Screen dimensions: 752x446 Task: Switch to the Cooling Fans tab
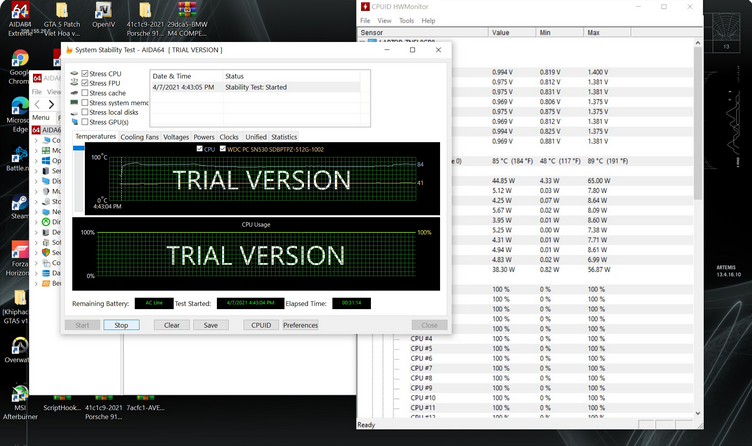click(x=139, y=137)
